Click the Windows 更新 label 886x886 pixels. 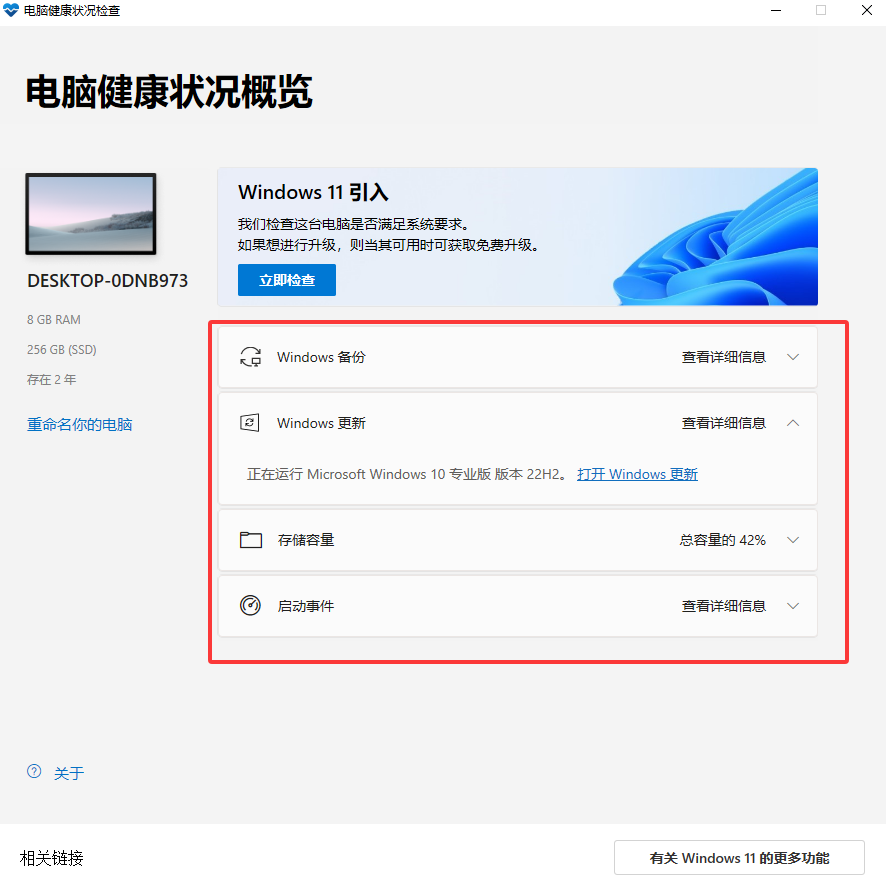[321, 423]
